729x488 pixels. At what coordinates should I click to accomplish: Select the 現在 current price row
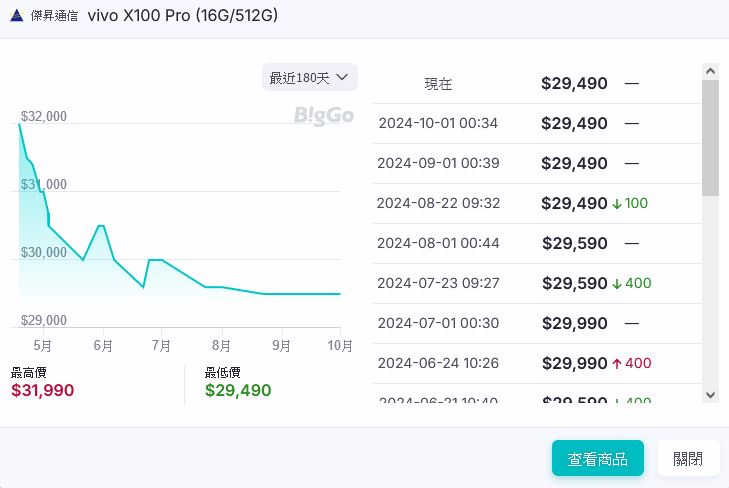click(536, 84)
